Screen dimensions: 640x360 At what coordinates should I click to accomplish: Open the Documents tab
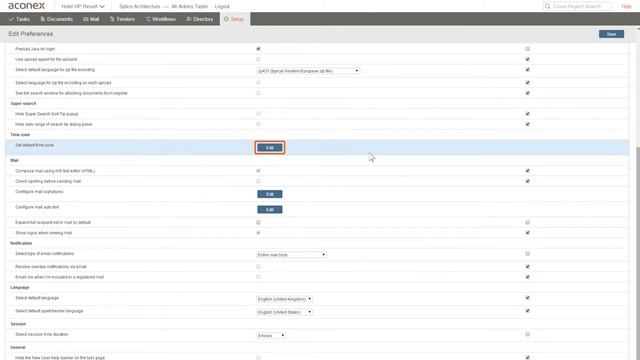[x=56, y=19]
